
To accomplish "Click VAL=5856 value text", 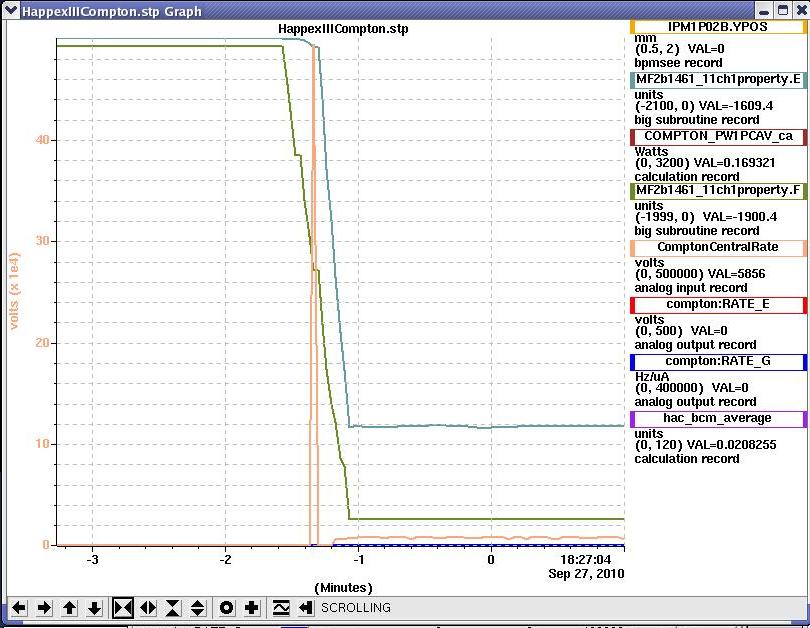I will pyautogui.click(x=736, y=274).
